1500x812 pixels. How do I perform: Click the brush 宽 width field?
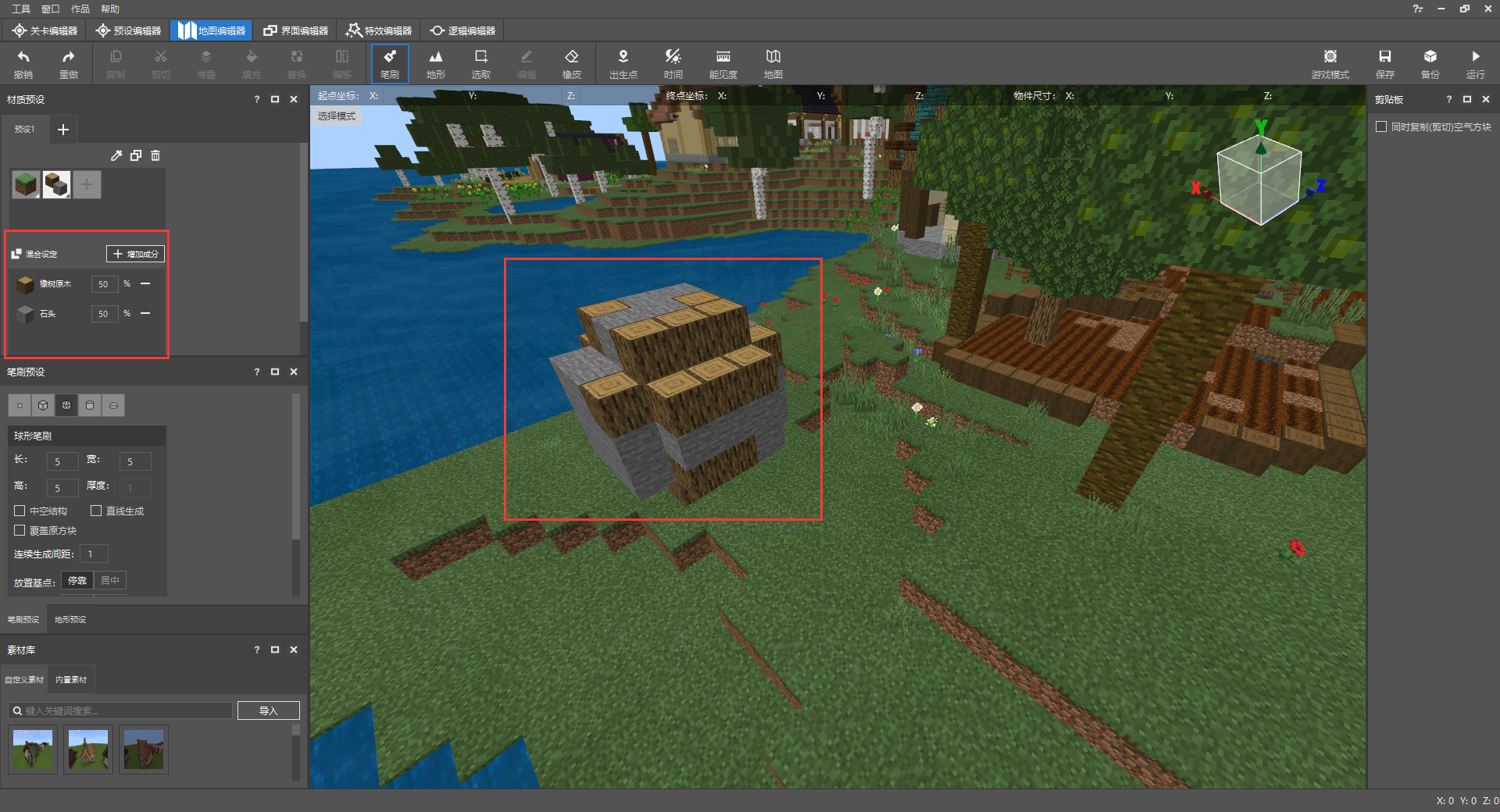click(x=135, y=461)
